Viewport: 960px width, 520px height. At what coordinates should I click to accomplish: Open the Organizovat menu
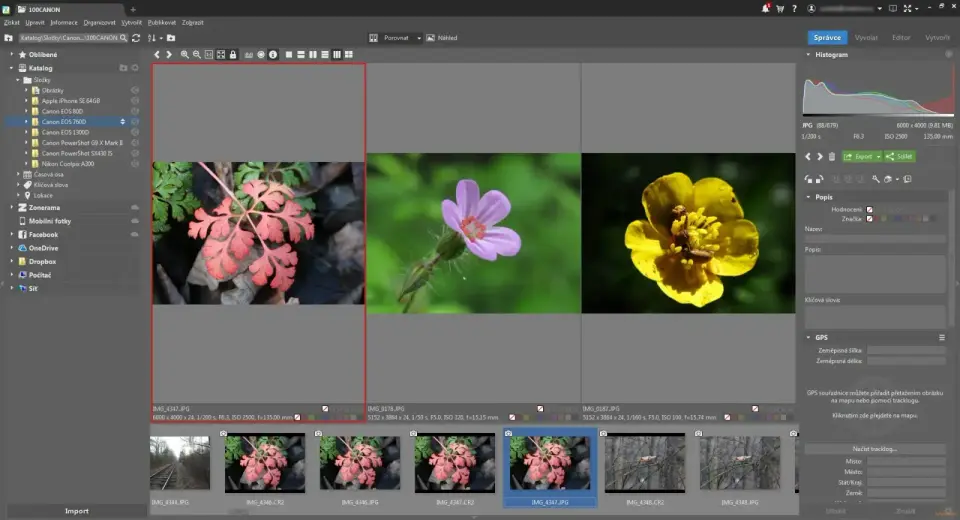(x=99, y=21)
